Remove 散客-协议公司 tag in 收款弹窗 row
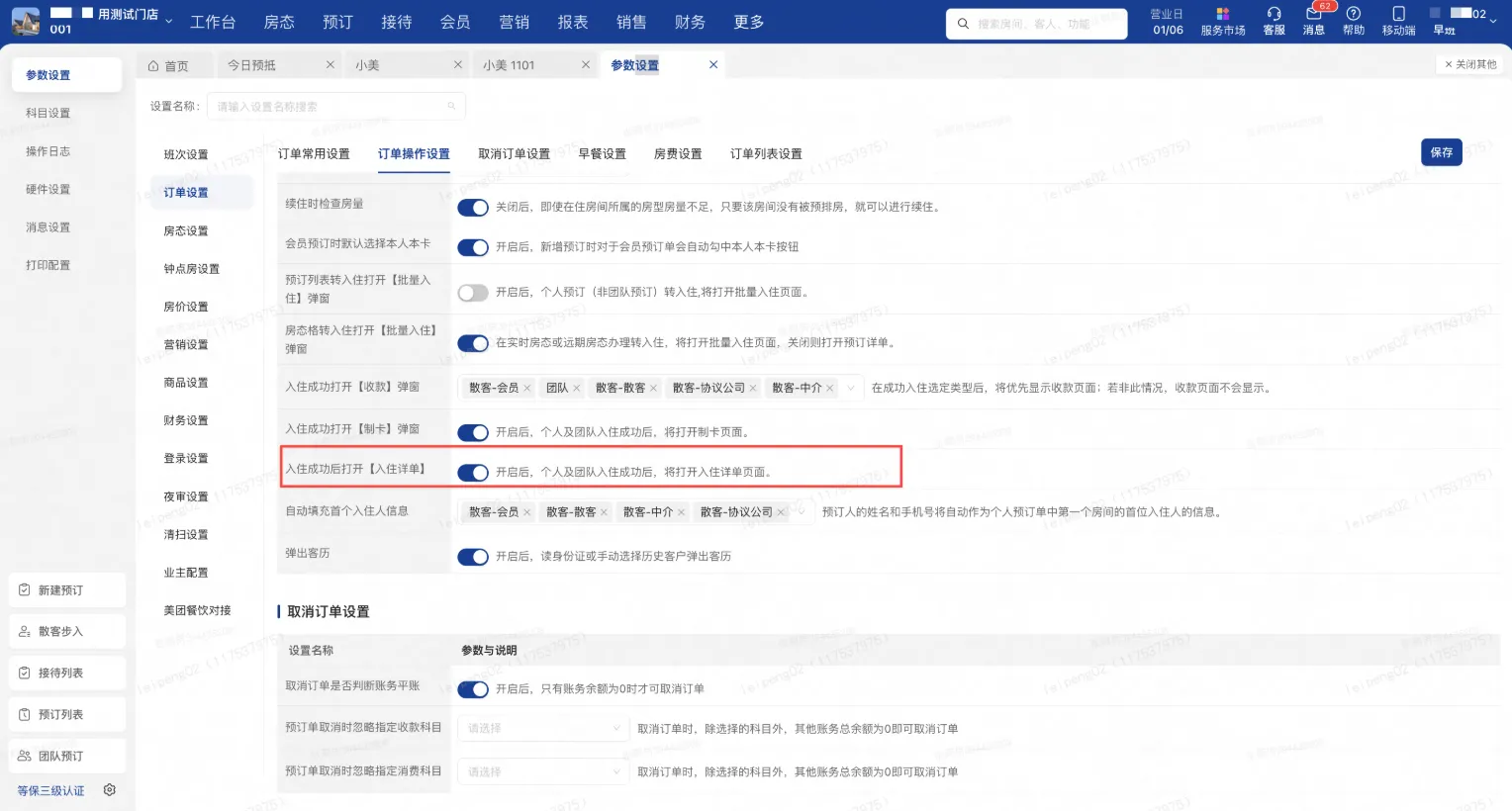This screenshot has width=1512, height=811. (x=753, y=389)
